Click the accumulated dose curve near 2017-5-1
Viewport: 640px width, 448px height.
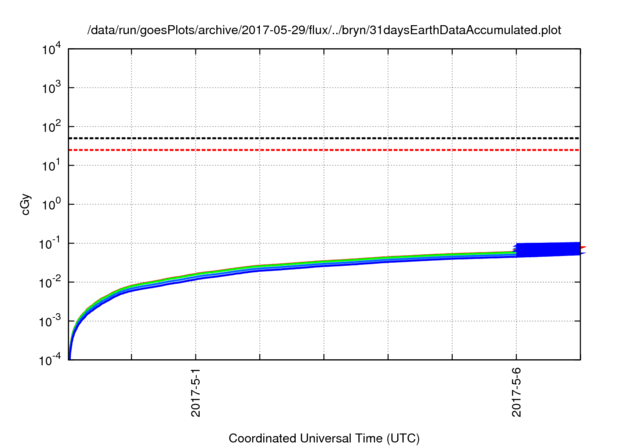coord(196,276)
